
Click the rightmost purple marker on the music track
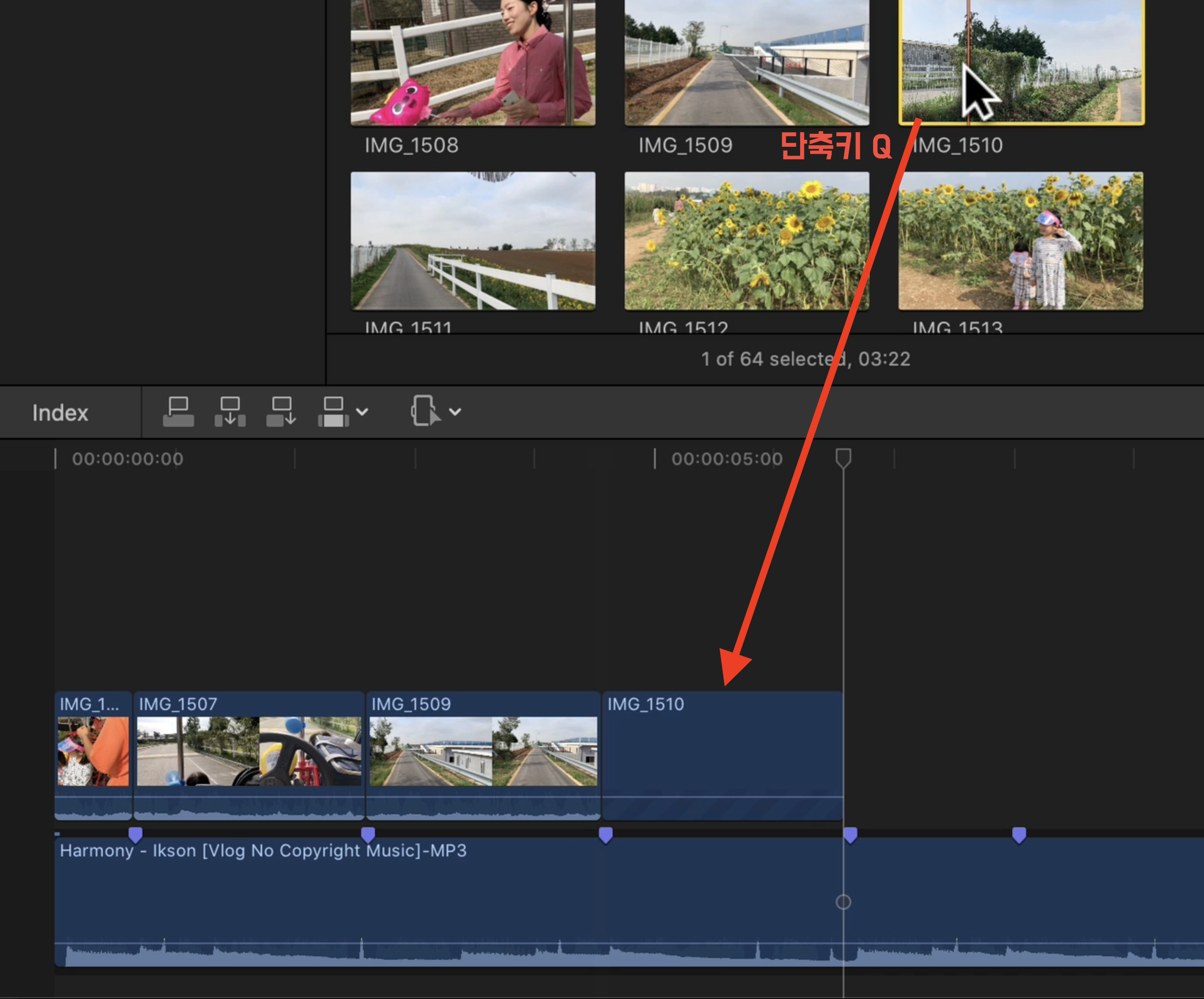[1019, 835]
